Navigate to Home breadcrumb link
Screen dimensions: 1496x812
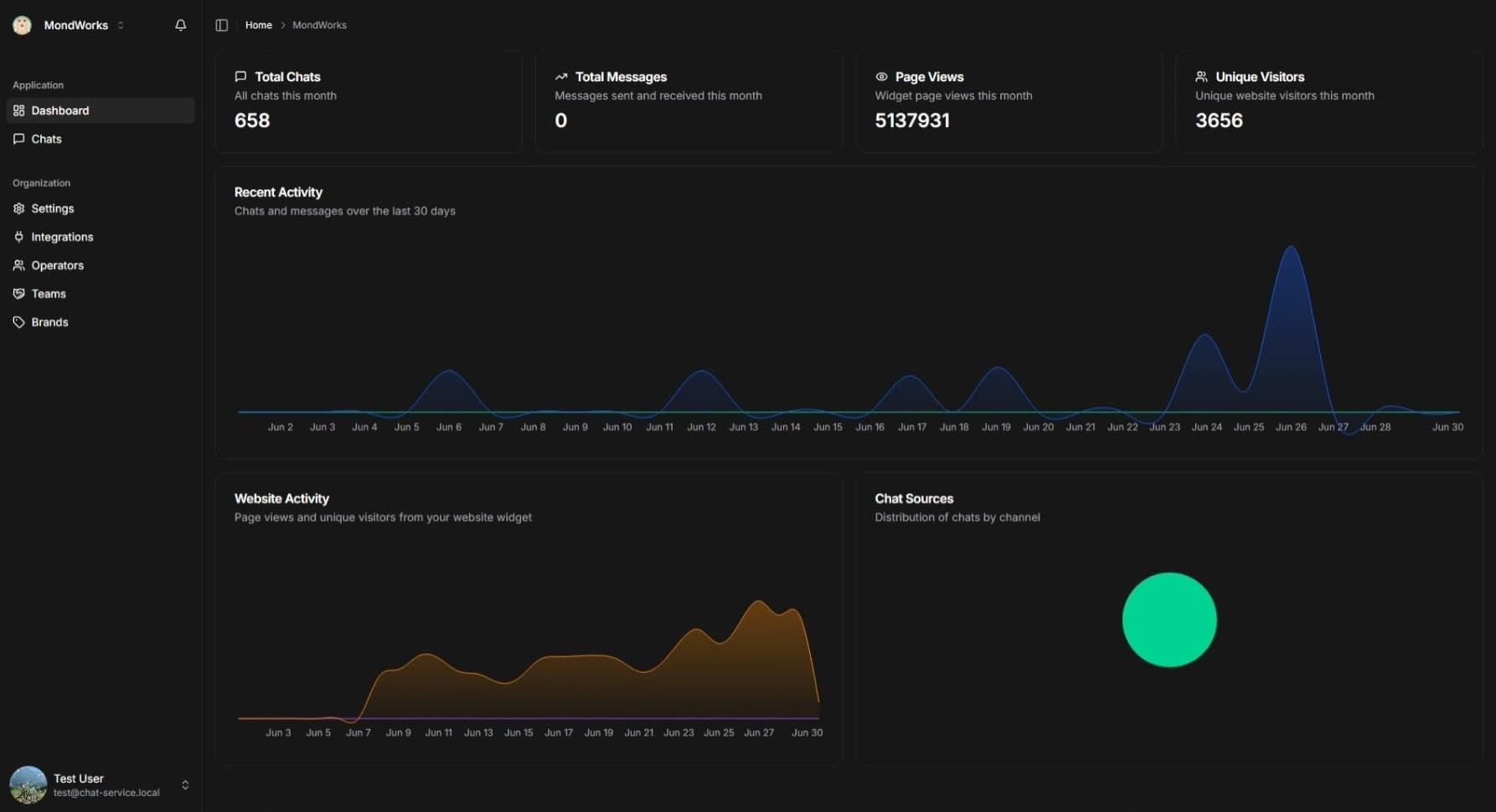pyautogui.click(x=258, y=25)
